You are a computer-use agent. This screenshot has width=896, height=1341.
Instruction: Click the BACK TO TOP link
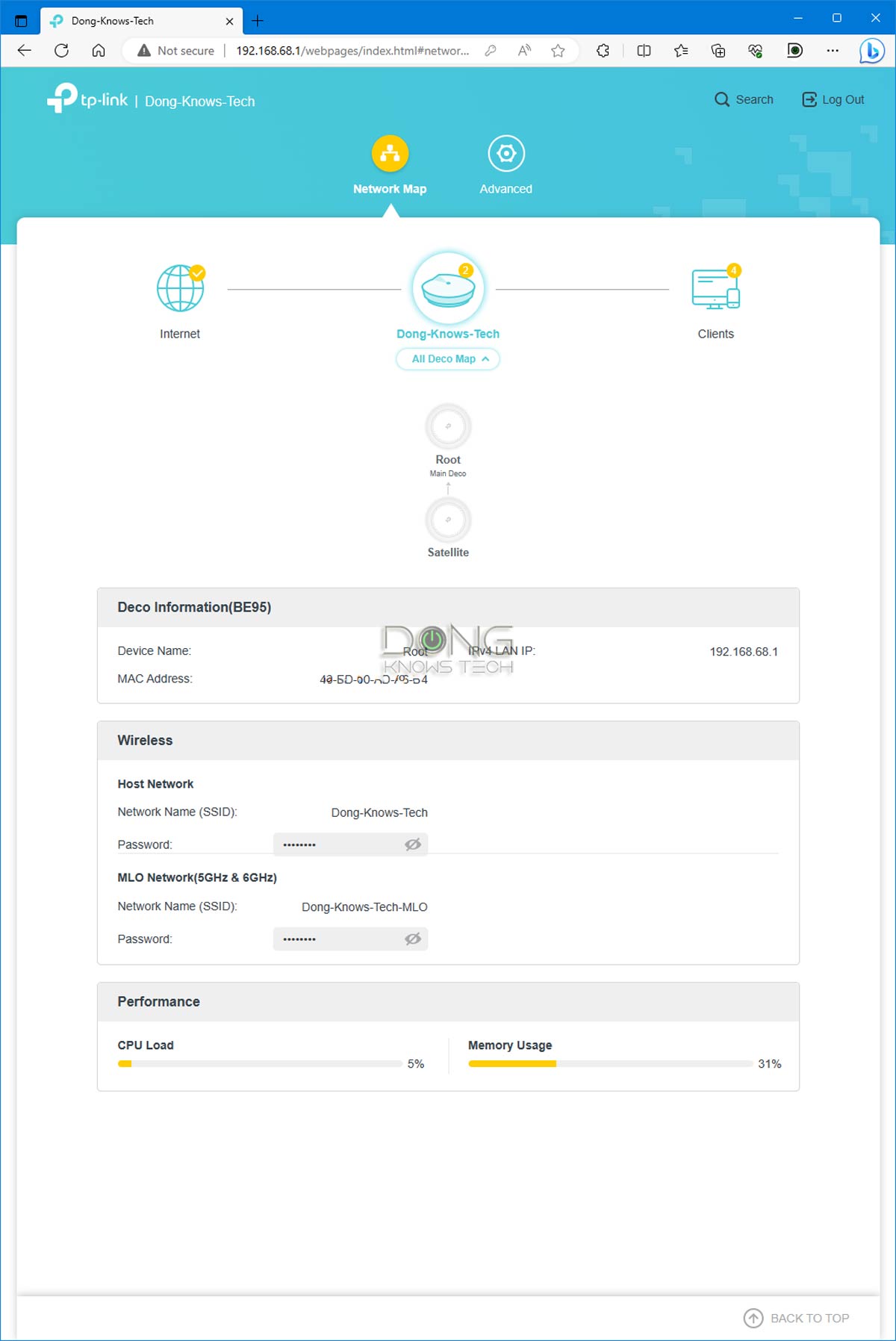(810, 1318)
